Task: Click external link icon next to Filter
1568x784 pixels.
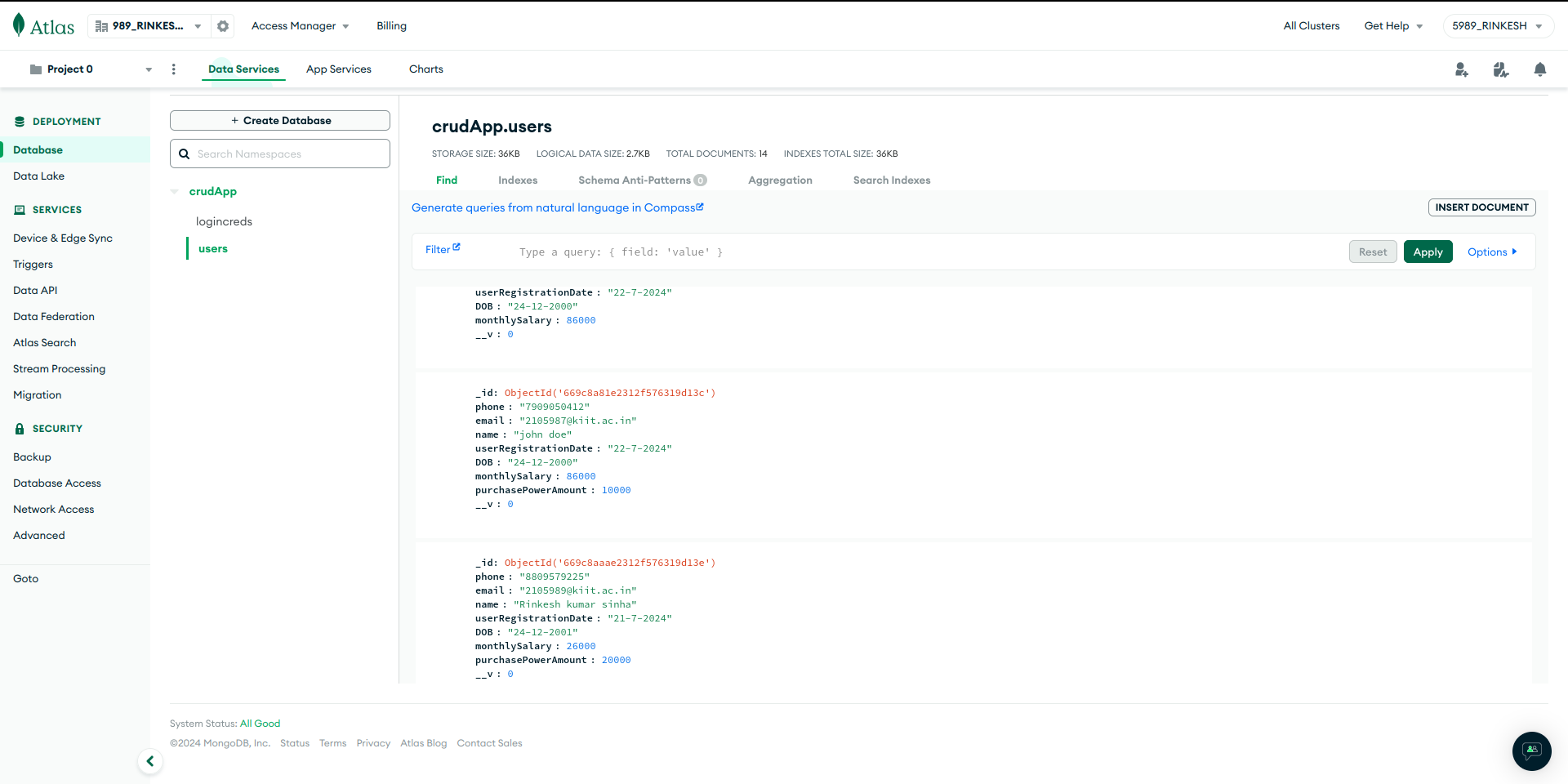Action: [457, 247]
